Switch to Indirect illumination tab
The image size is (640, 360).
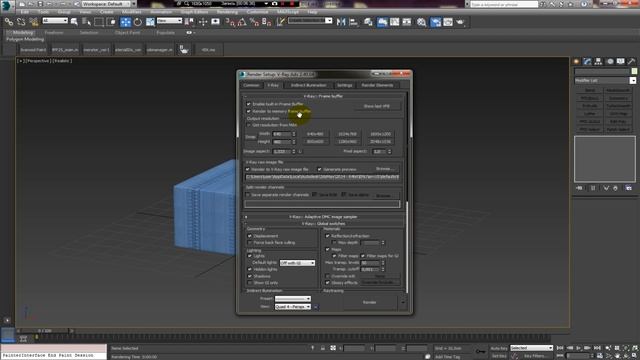click(x=309, y=85)
